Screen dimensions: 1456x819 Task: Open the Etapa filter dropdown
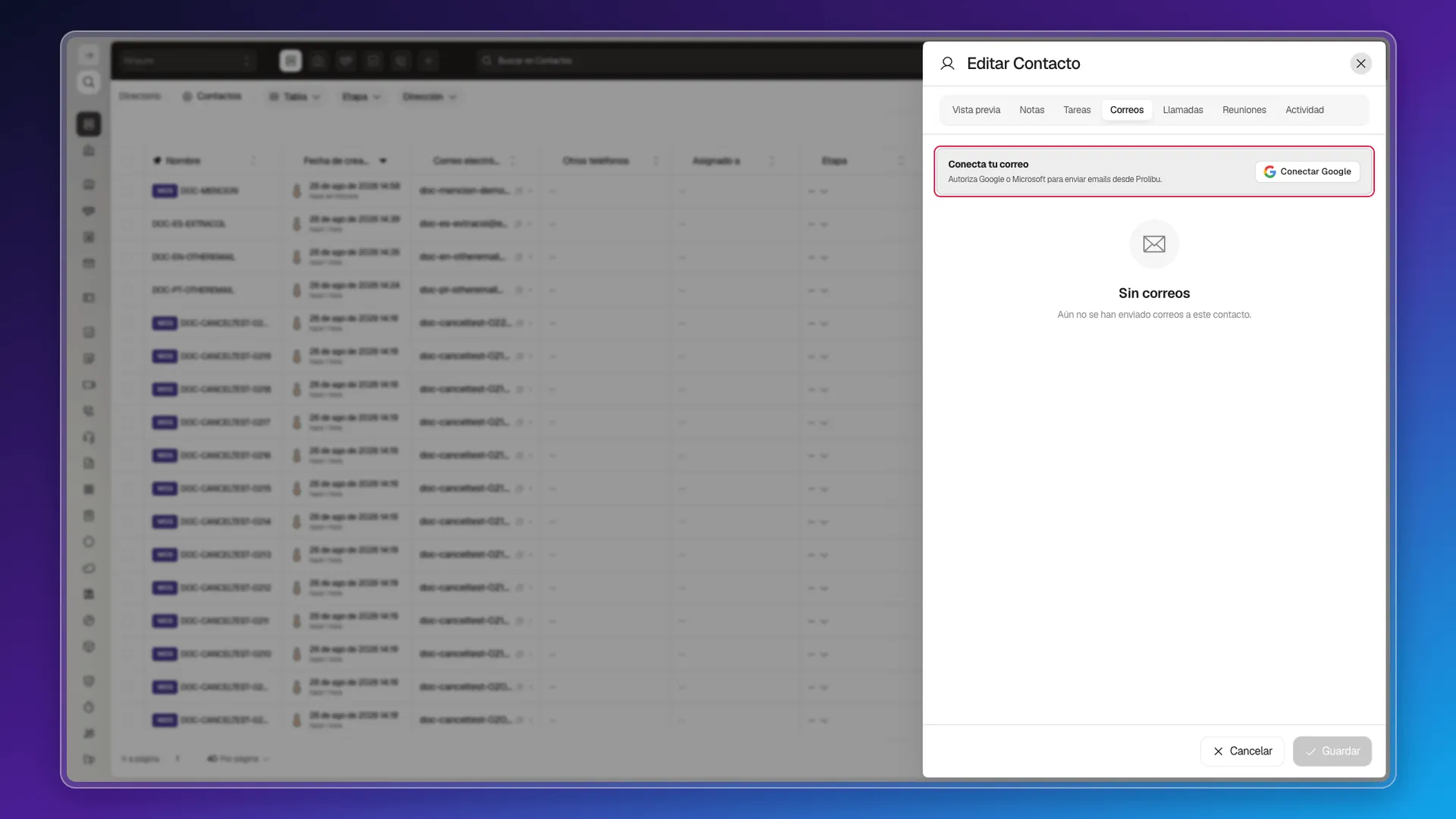pos(361,97)
